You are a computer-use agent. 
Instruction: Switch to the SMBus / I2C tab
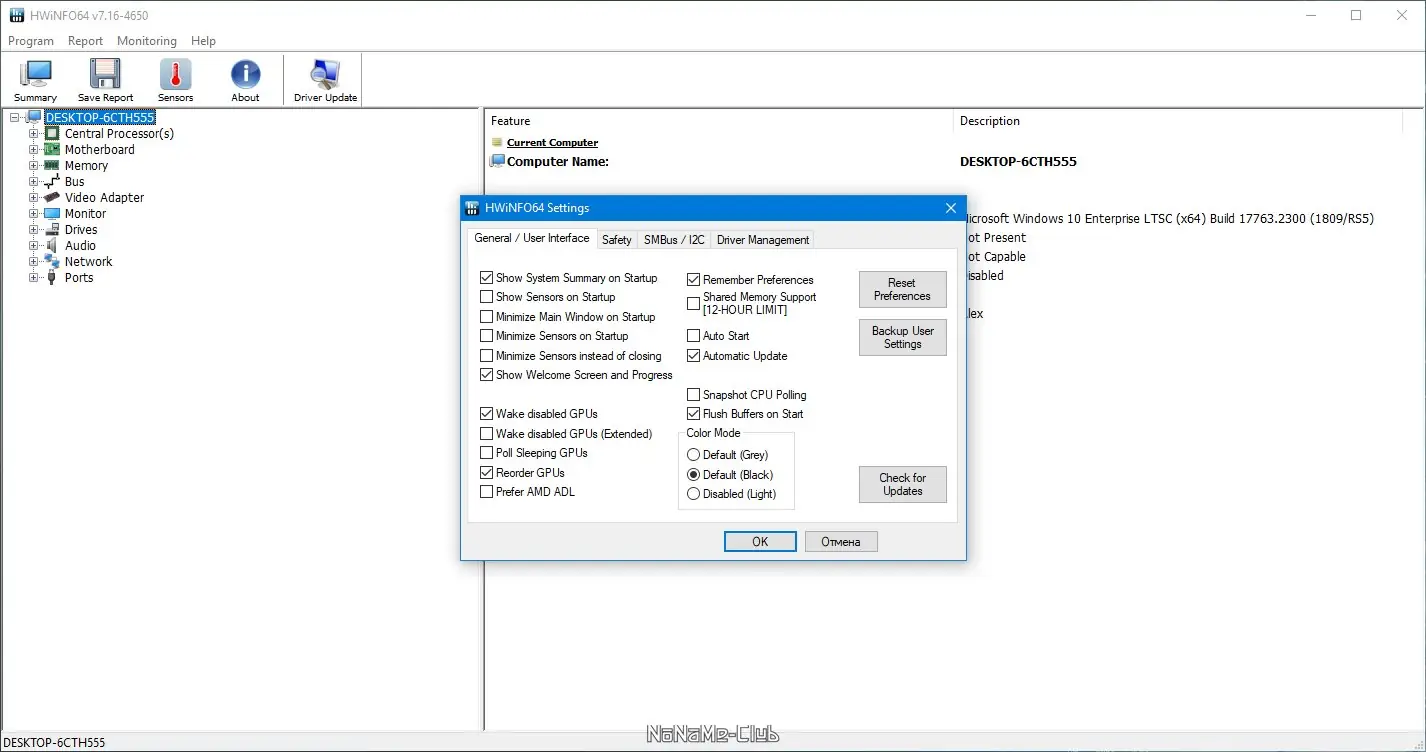tap(674, 240)
